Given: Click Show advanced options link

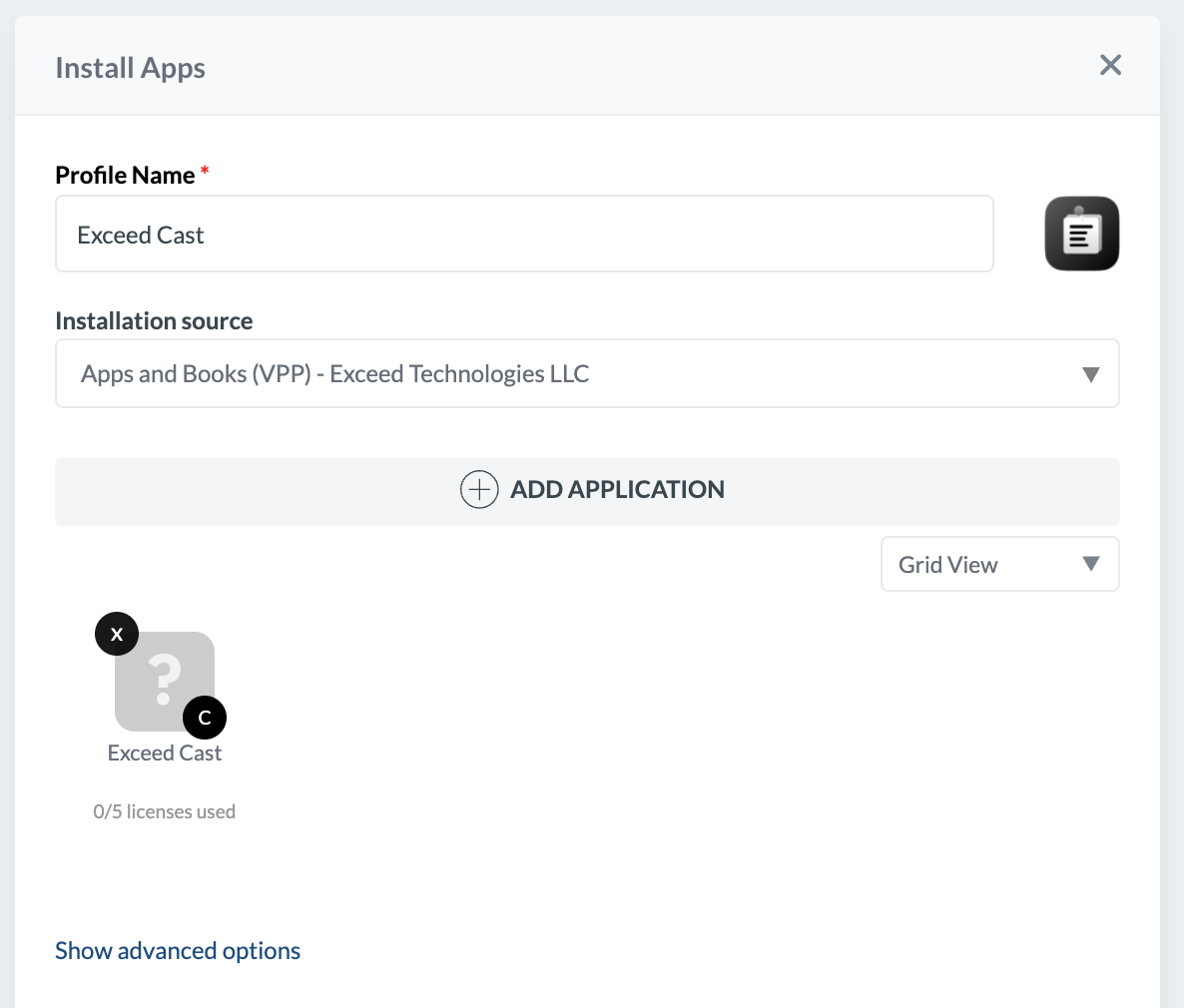Looking at the screenshot, I should click(178, 951).
